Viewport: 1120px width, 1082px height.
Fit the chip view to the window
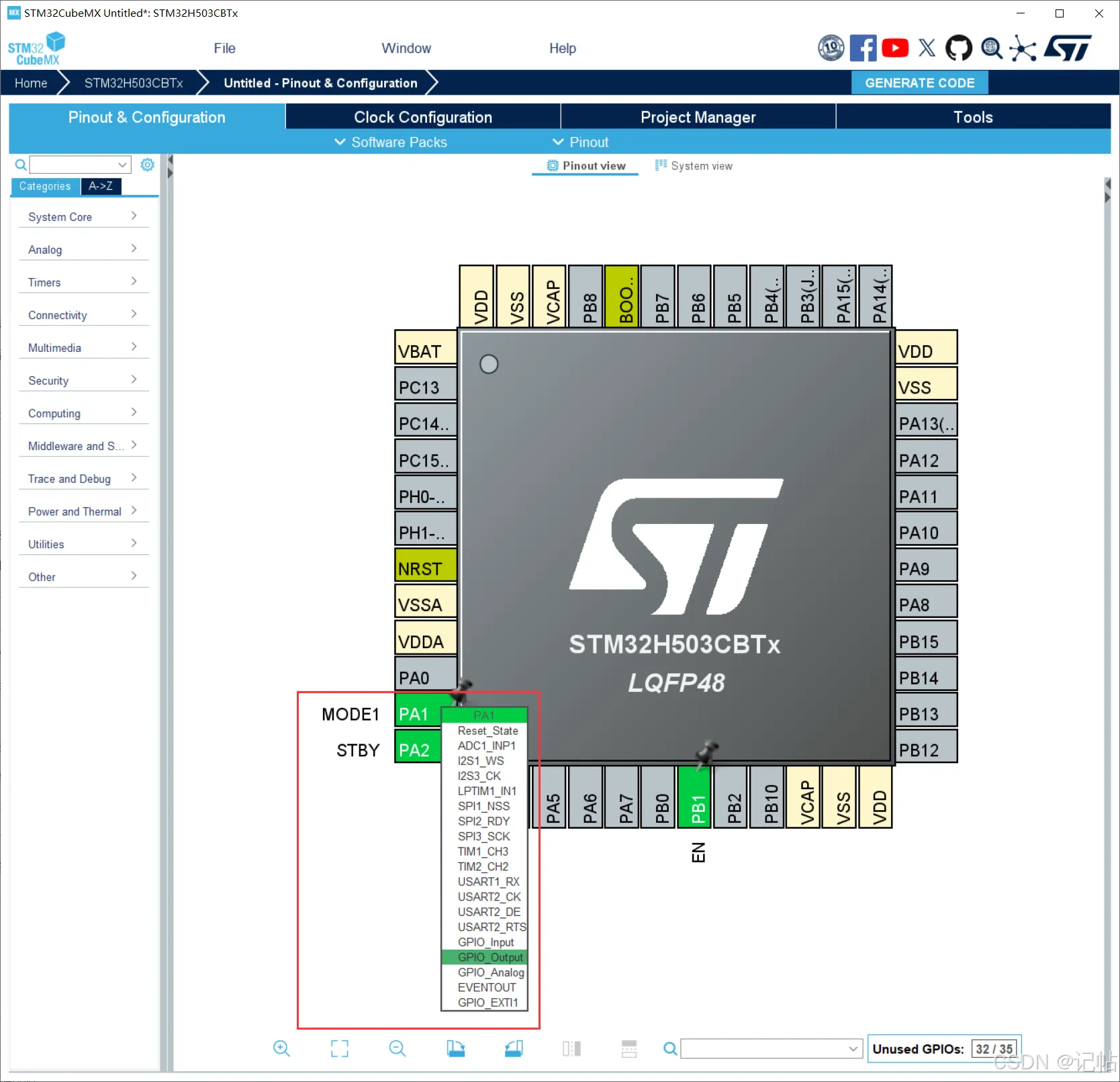coord(340,1048)
